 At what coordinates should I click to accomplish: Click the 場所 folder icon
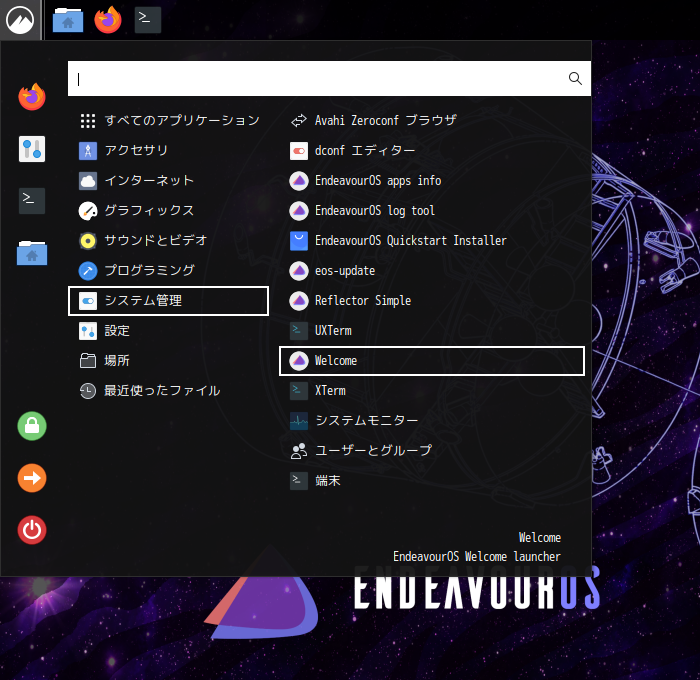88,361
